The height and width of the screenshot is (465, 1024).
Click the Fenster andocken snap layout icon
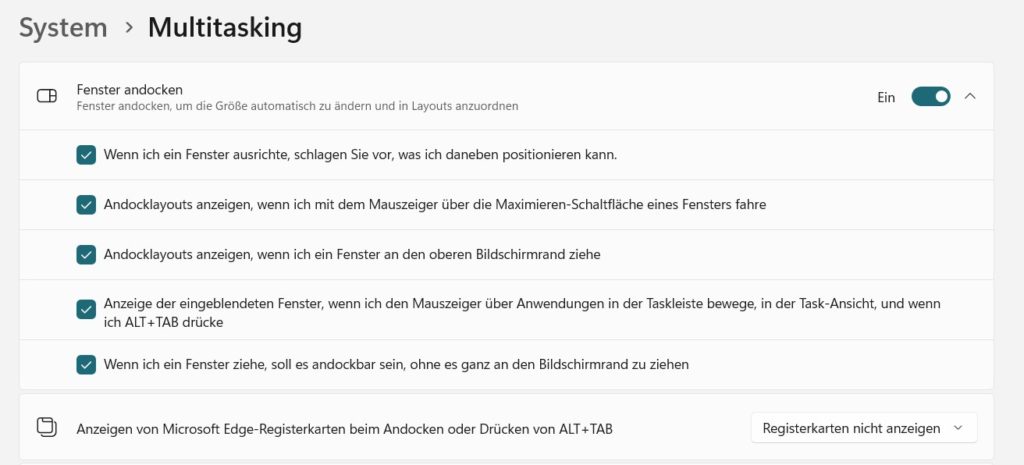(x=46, y=97)
